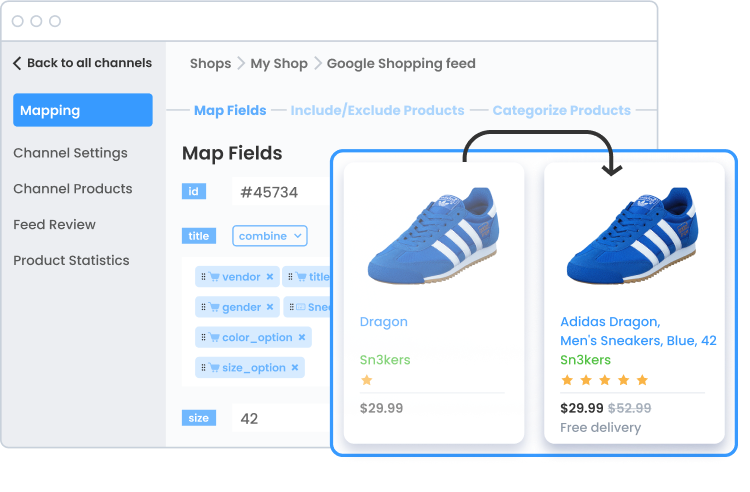
Task: Open Channel Products section
Action: (x=72, y=189)
